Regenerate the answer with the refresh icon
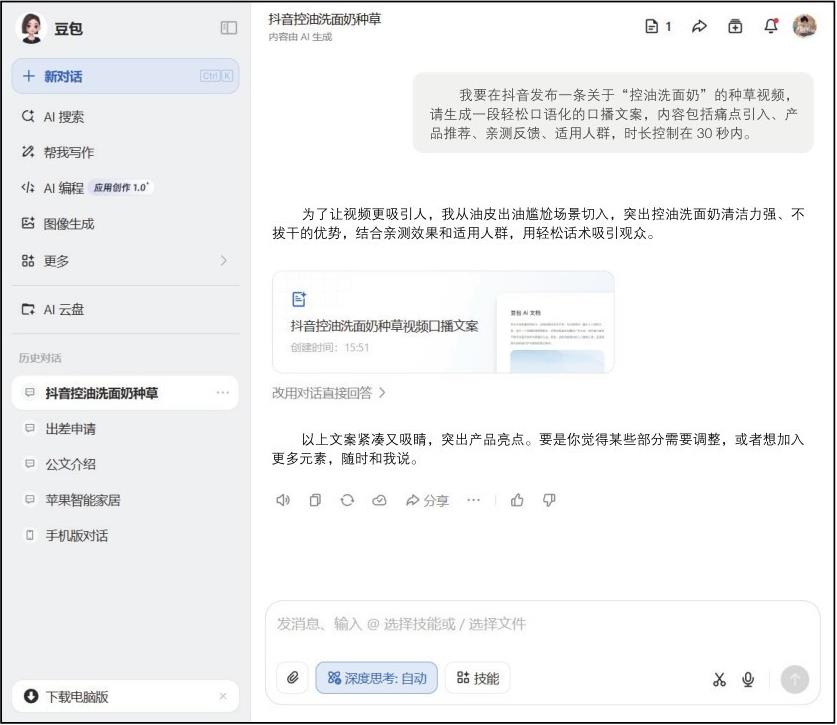The image size is (837, 725). click(347, 500)
